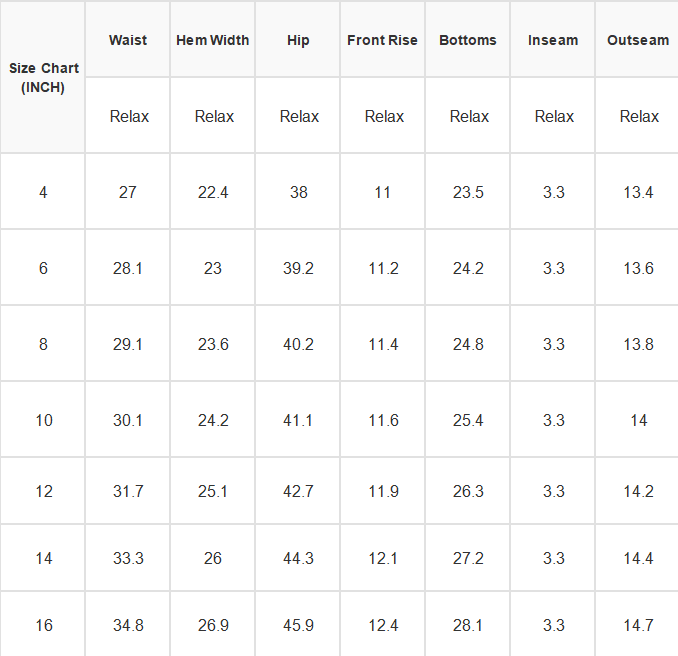Click size 10 outseam value 14
Viewport: 678px width, 656px height.
[x=639, y=420]
